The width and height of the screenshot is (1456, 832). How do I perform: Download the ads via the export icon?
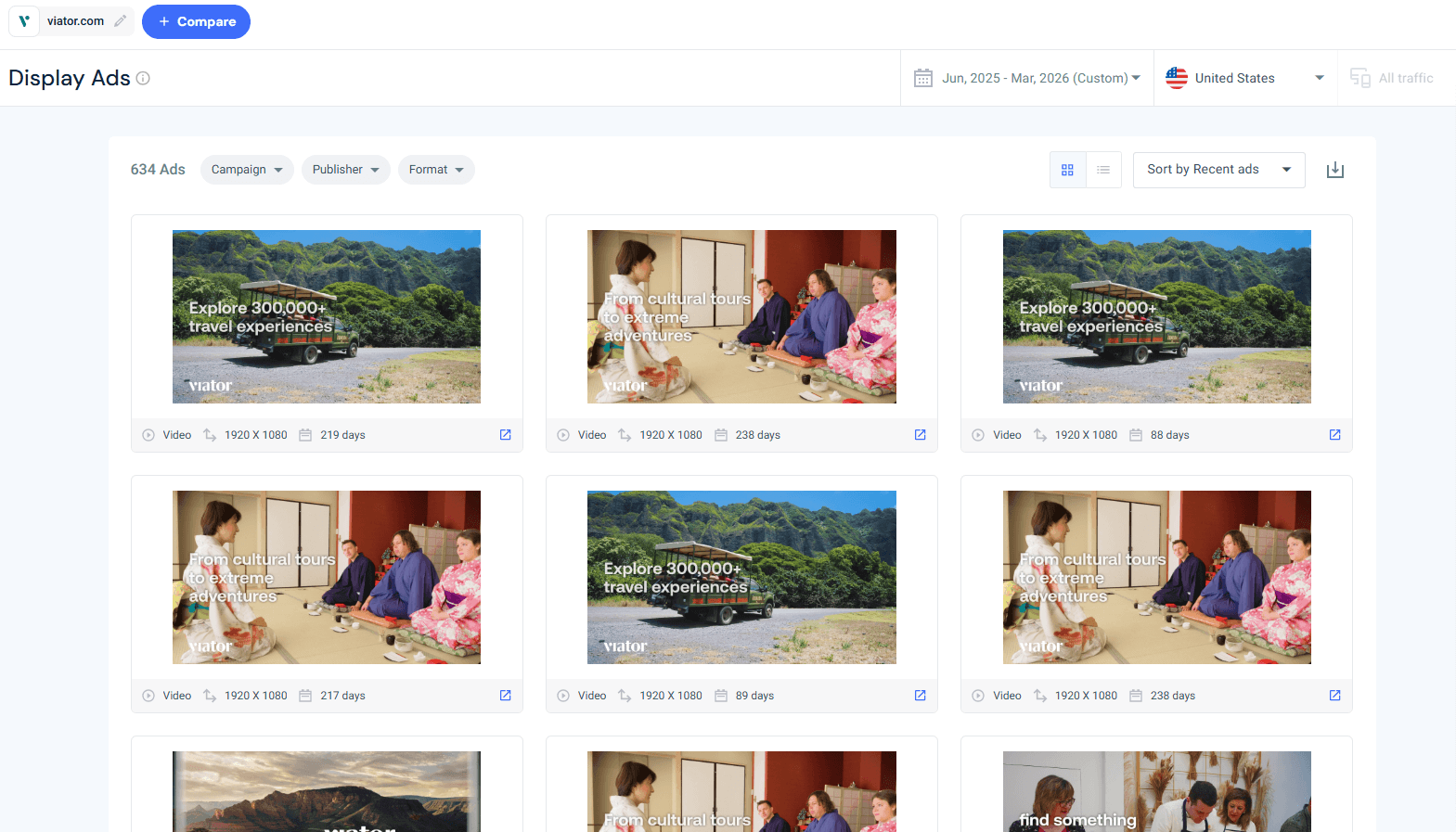(1335, 170)
